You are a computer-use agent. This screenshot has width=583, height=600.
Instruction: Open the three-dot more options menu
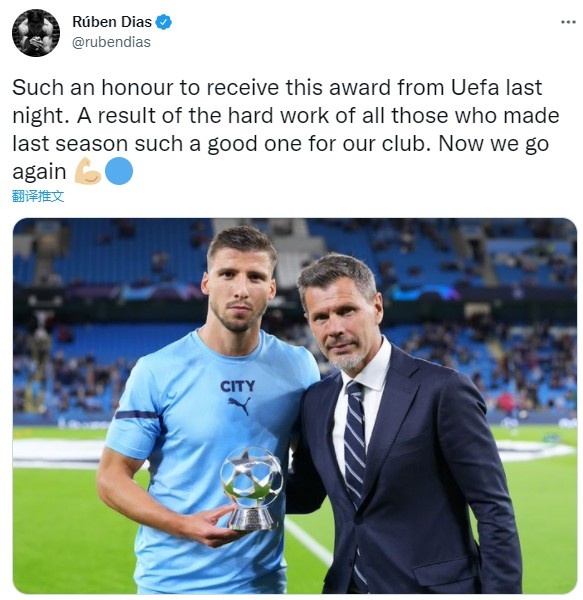568,22
